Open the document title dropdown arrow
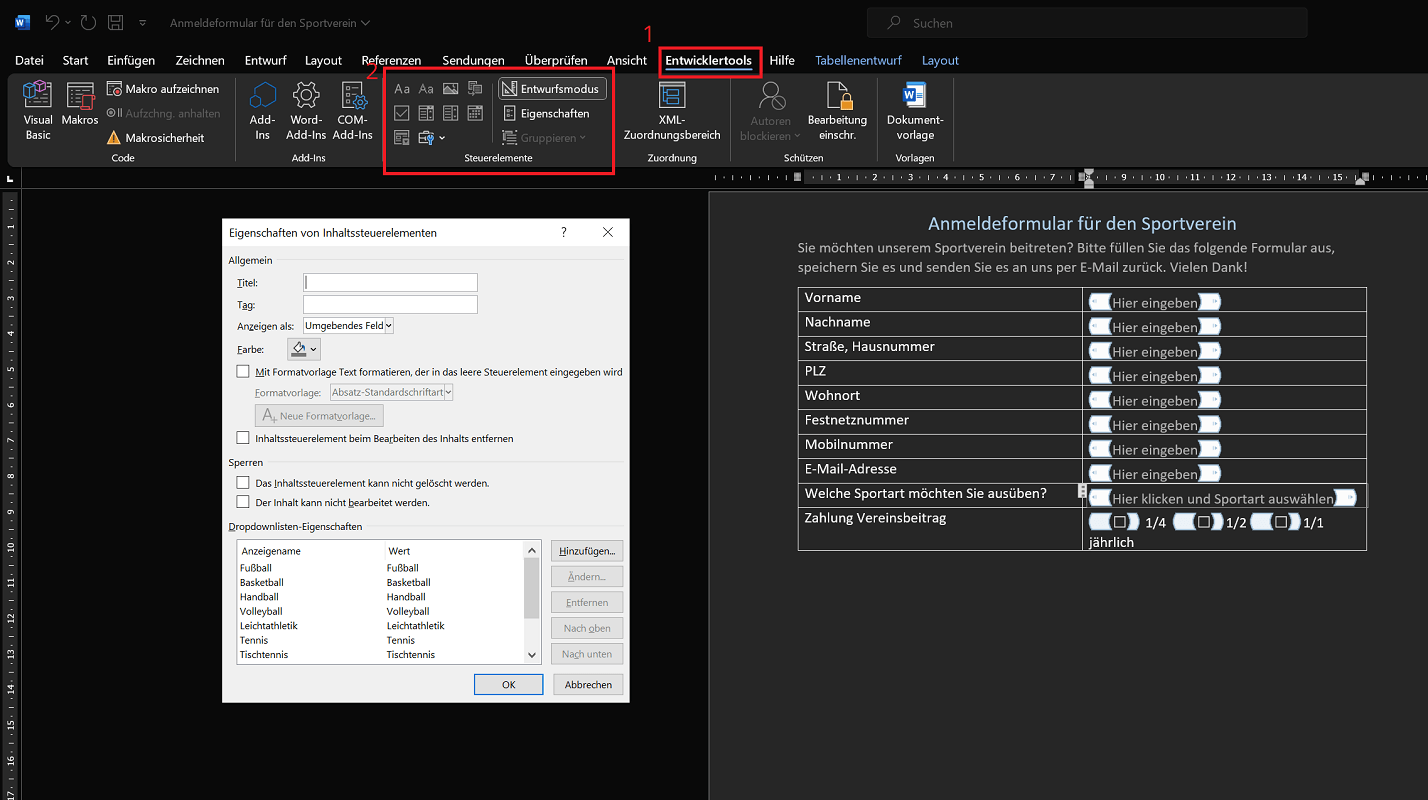 pos(365,23)
